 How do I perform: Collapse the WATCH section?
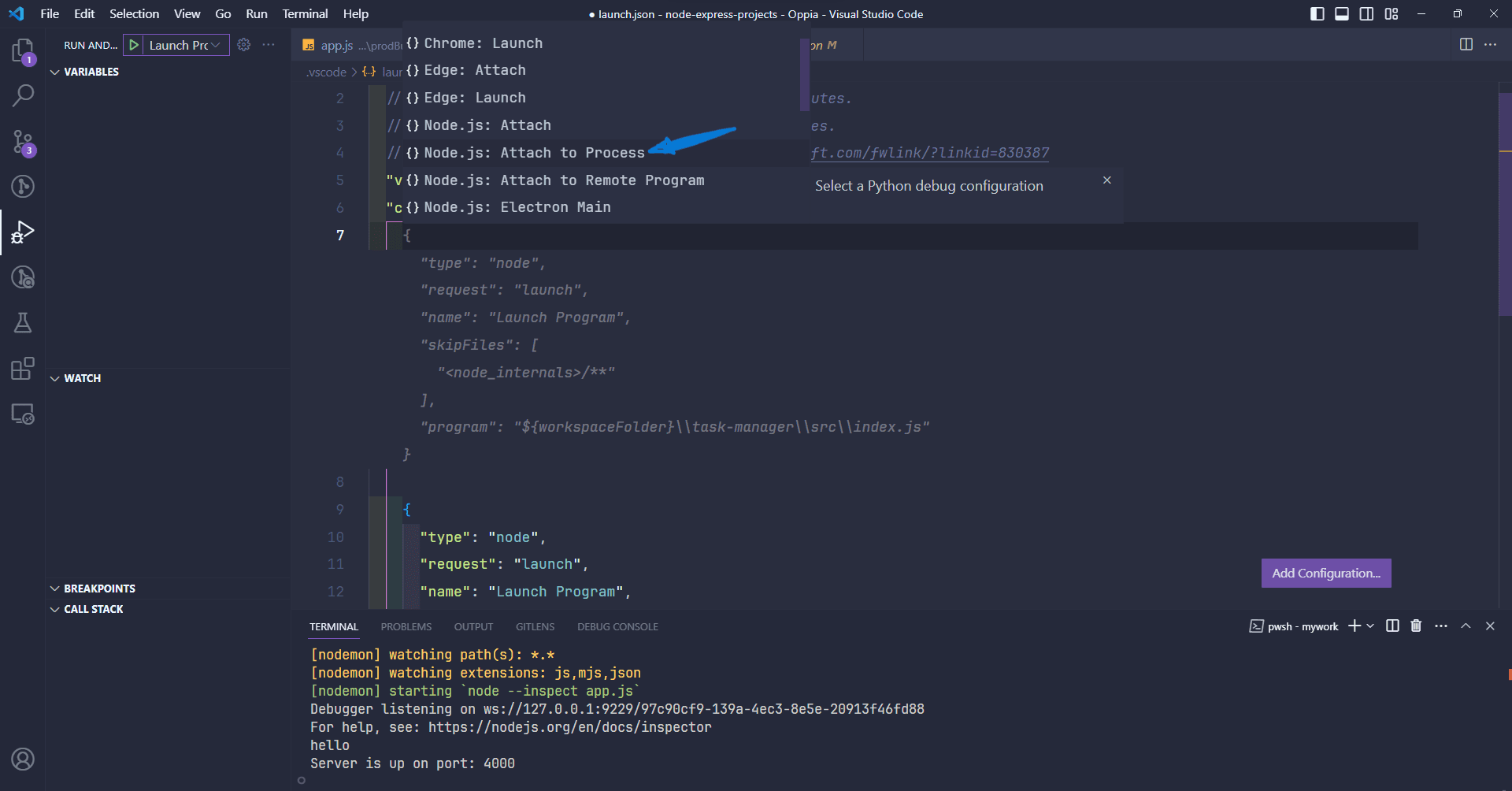point(55,378)
